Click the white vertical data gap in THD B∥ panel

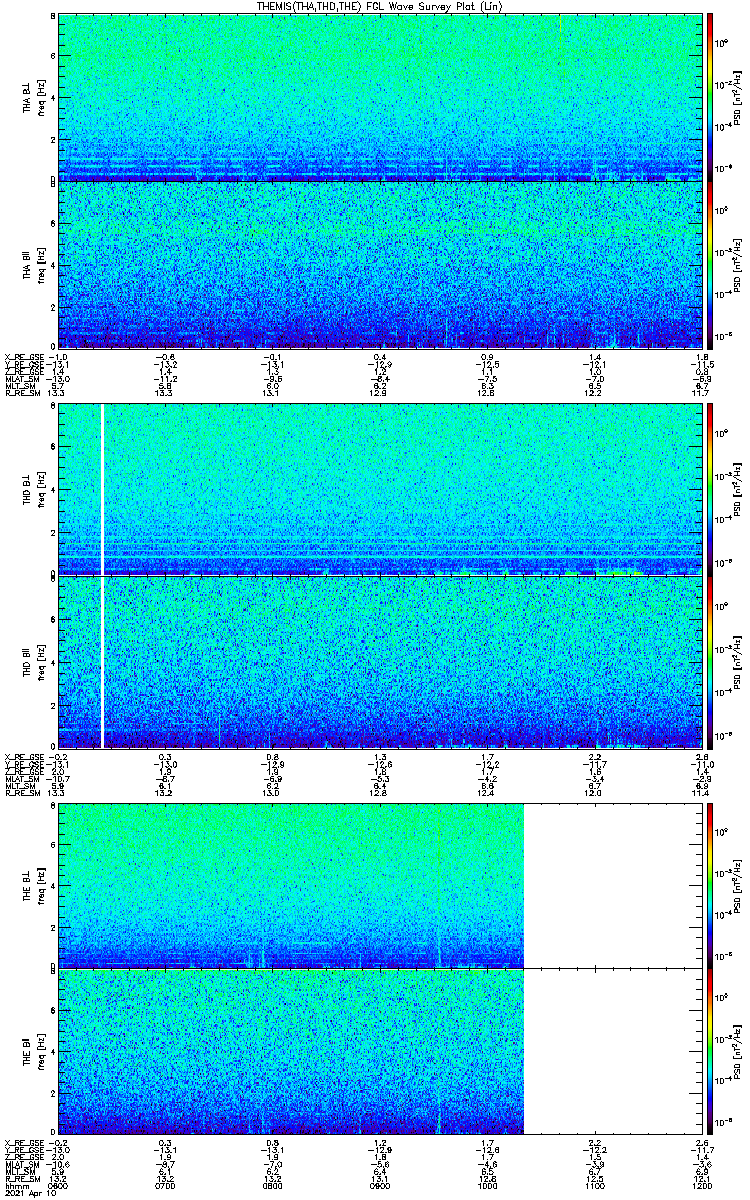tap(103, 661)
